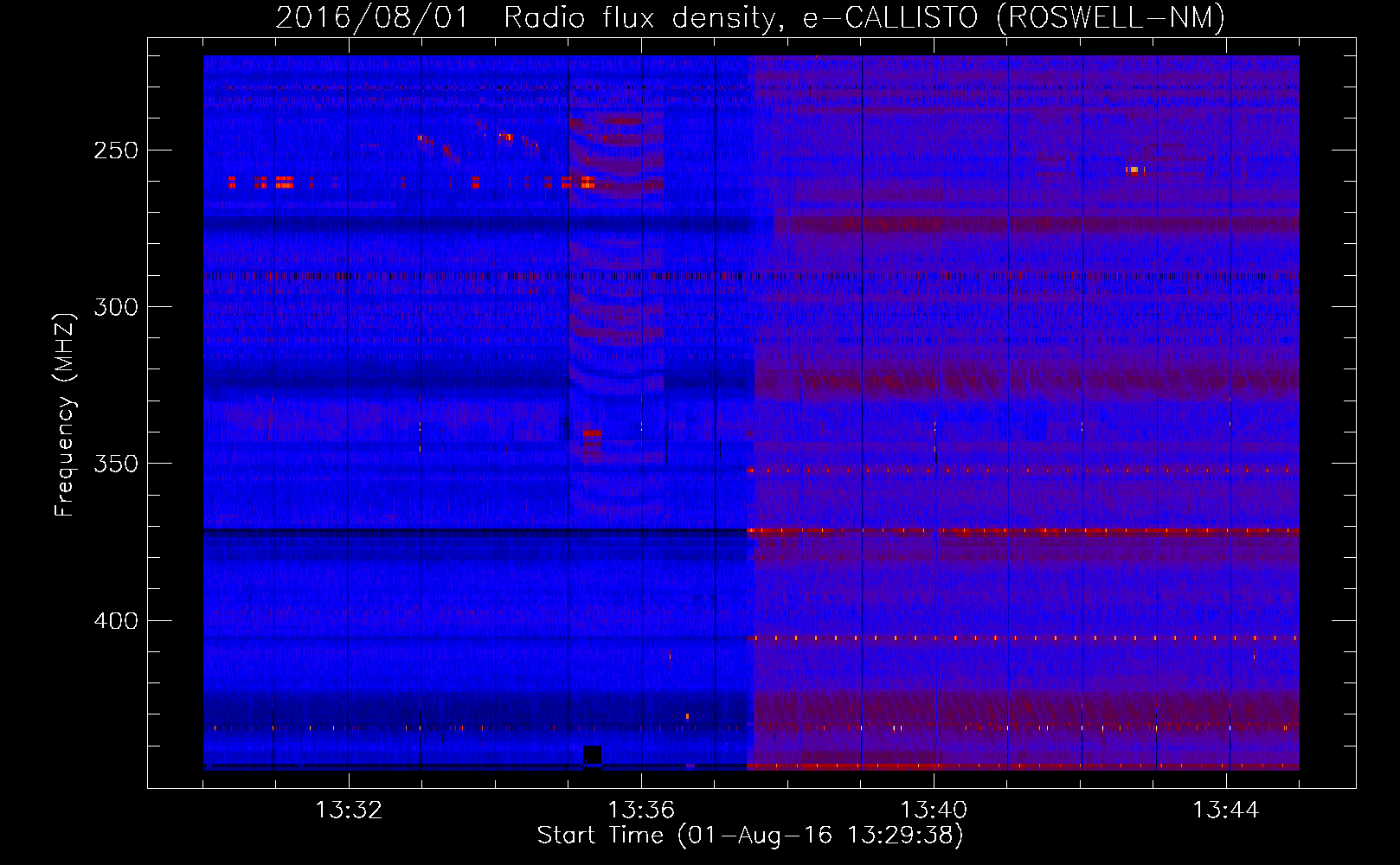Screen dimensions: 1400x865
Task: Click the 'Start Time (01-Aug-16 13:29:38)' x-axis label
Action: (x=750, y=836)
